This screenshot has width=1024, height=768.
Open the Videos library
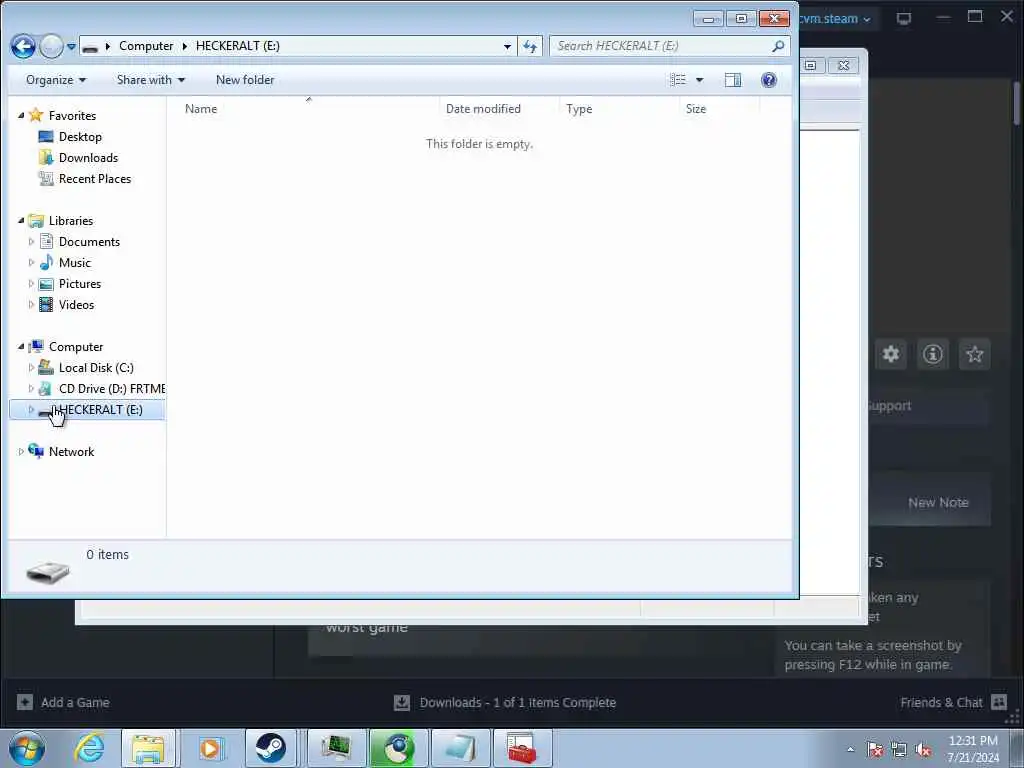(x=76, y=304)
